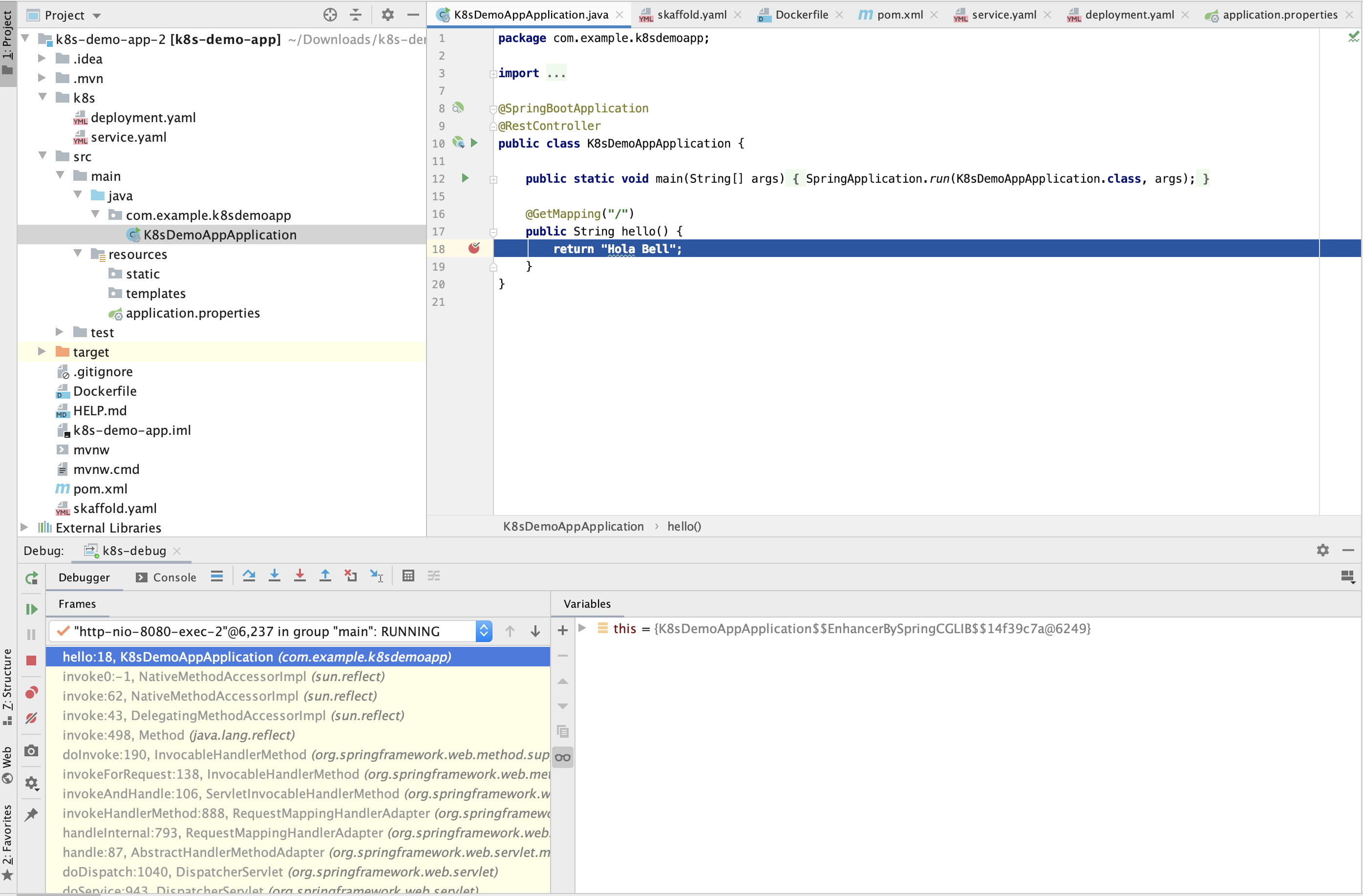Open Project view dropdown
1363x896 pixels.
(97, 16)
